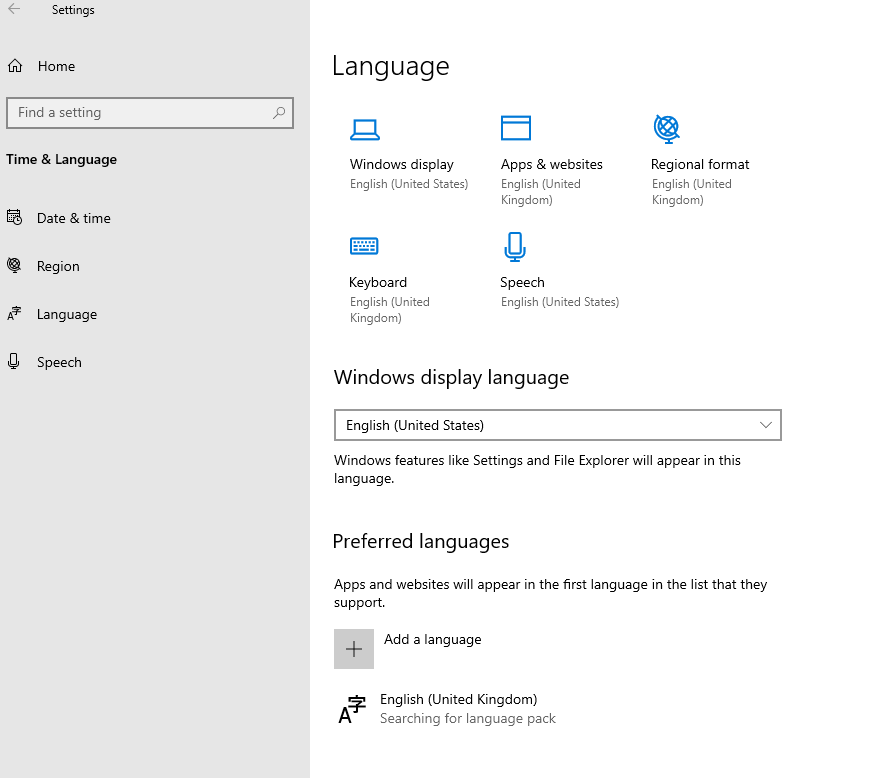Viewport: 872px width, 778px height.
Task: Click the Speech microphone icon in sidebar
Action: point(14,361)
